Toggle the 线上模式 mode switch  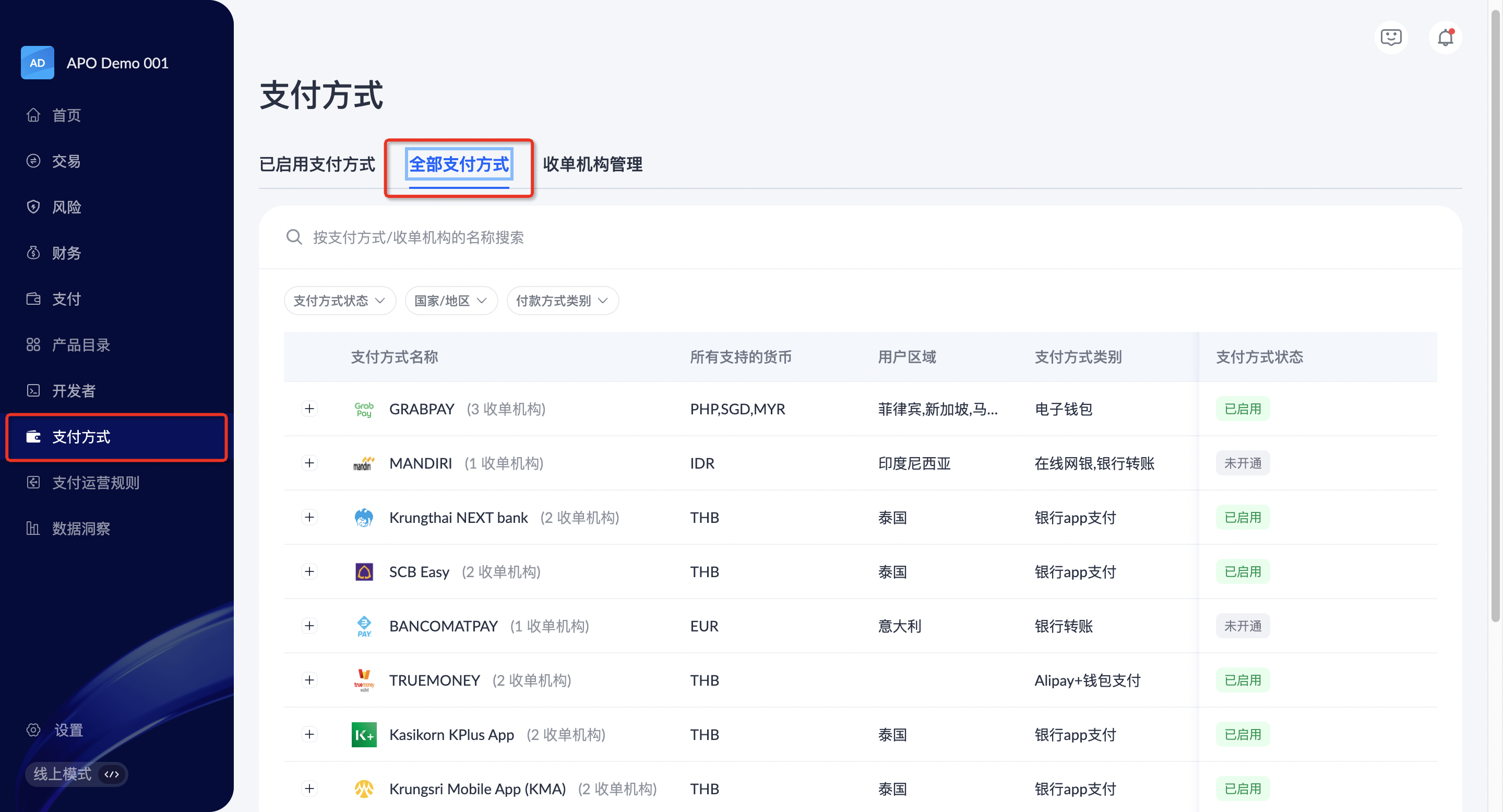76,774
